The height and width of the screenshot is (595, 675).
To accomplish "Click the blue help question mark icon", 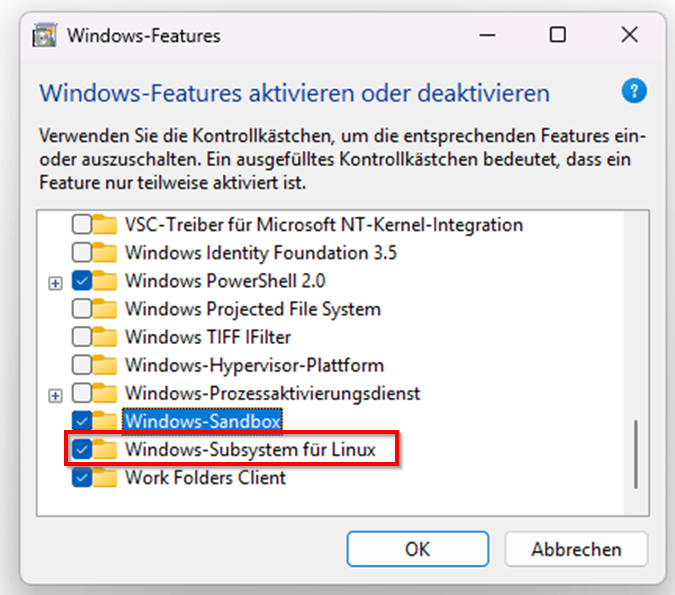I will pos(634,91).
